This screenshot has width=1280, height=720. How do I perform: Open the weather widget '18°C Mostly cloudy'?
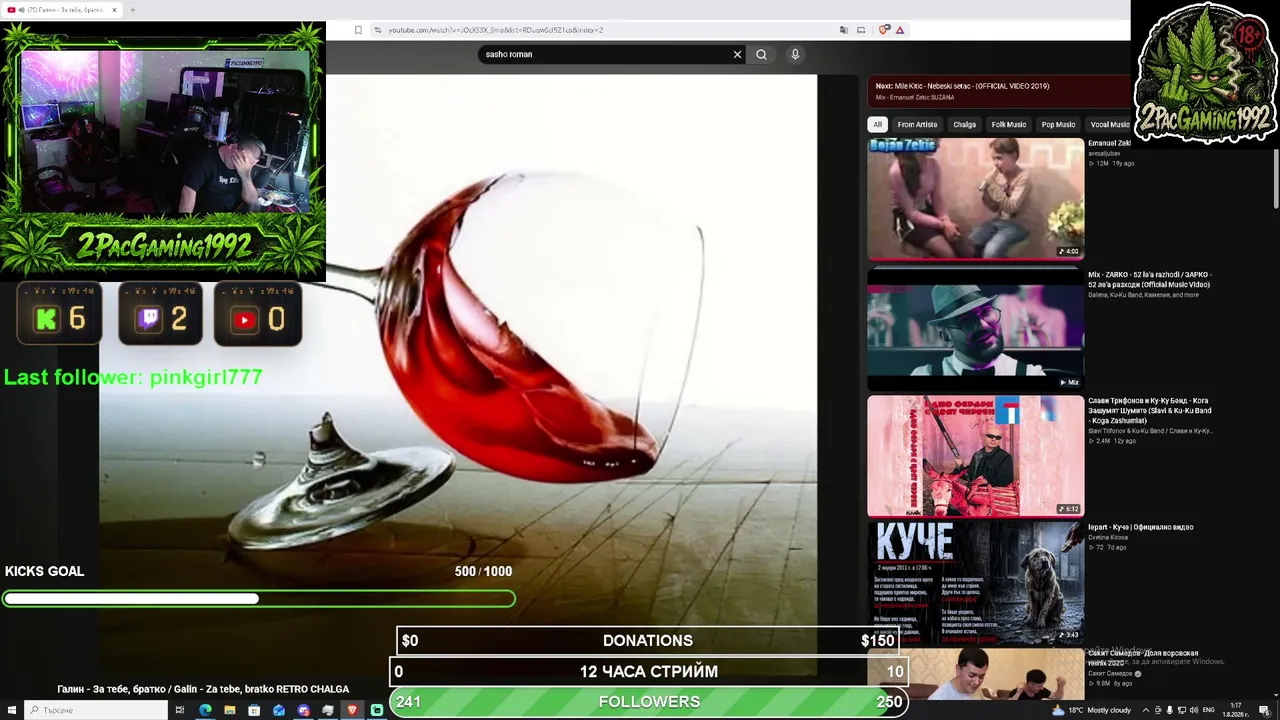1094,710
